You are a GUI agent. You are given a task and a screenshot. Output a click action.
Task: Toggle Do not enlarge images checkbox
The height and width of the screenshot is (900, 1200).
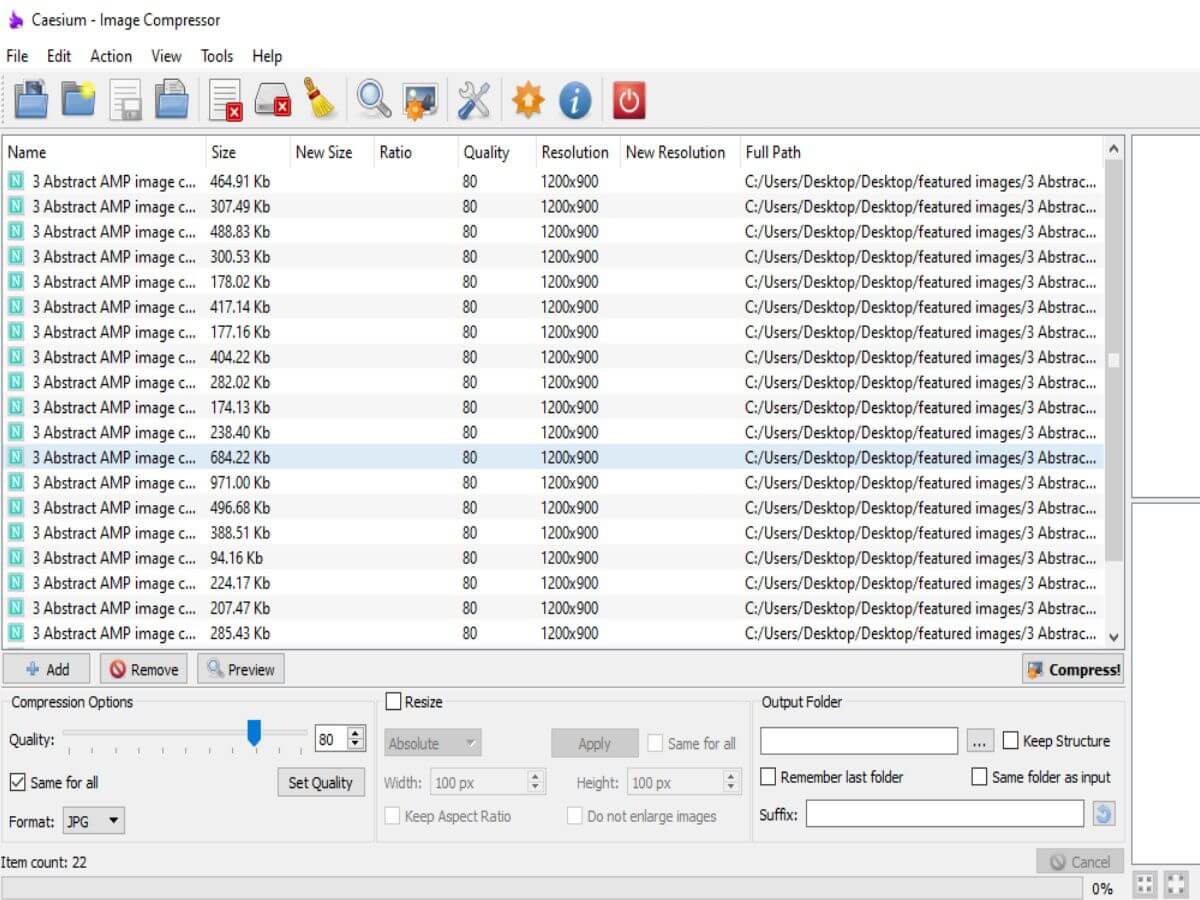pos(575,816)
